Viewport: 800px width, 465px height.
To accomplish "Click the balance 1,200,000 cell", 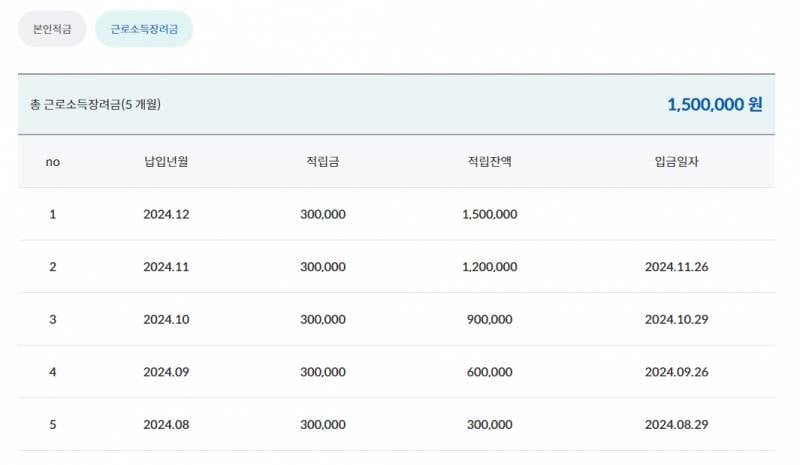I will coord(490,267).
